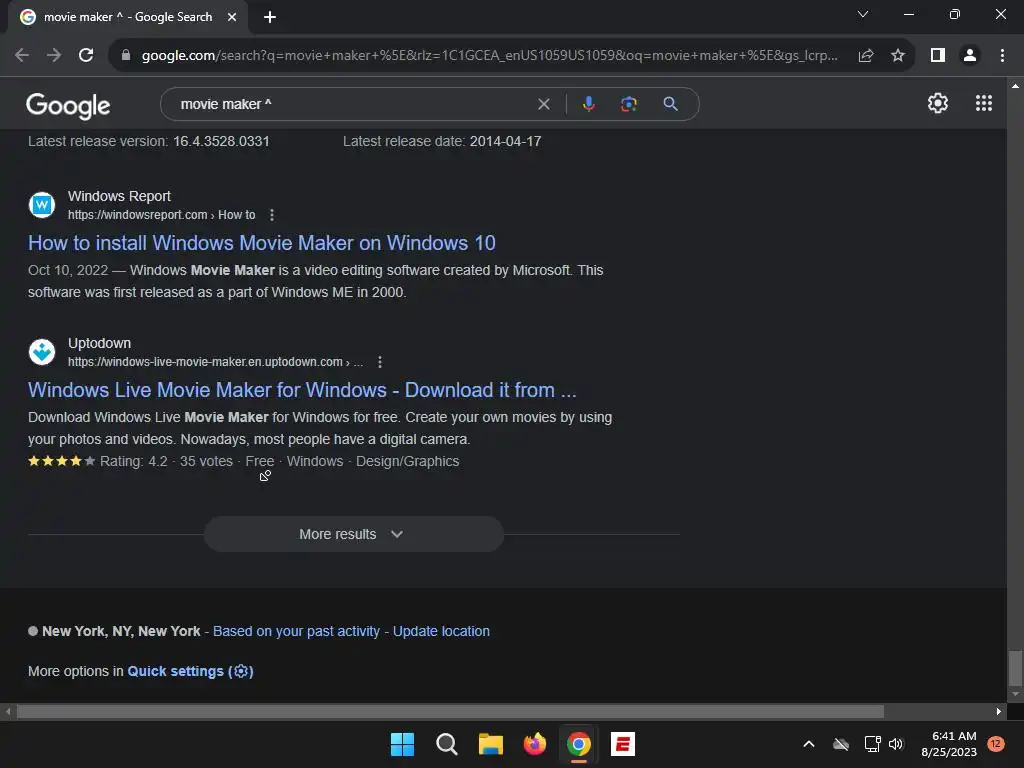The width and height of the screenshot is (1024, 768).
Task: Click the OneDrive cloud tray icon
Action: pos(841,744)
